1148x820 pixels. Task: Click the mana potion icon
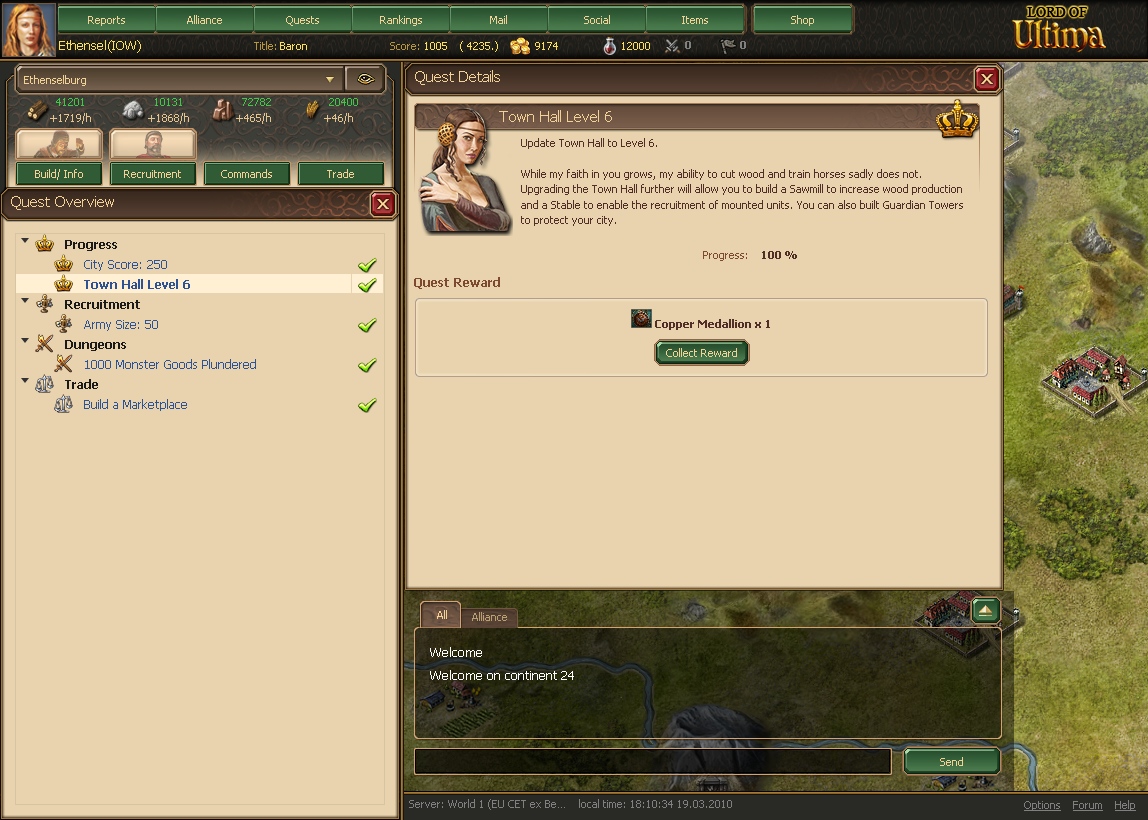point(609,46)
